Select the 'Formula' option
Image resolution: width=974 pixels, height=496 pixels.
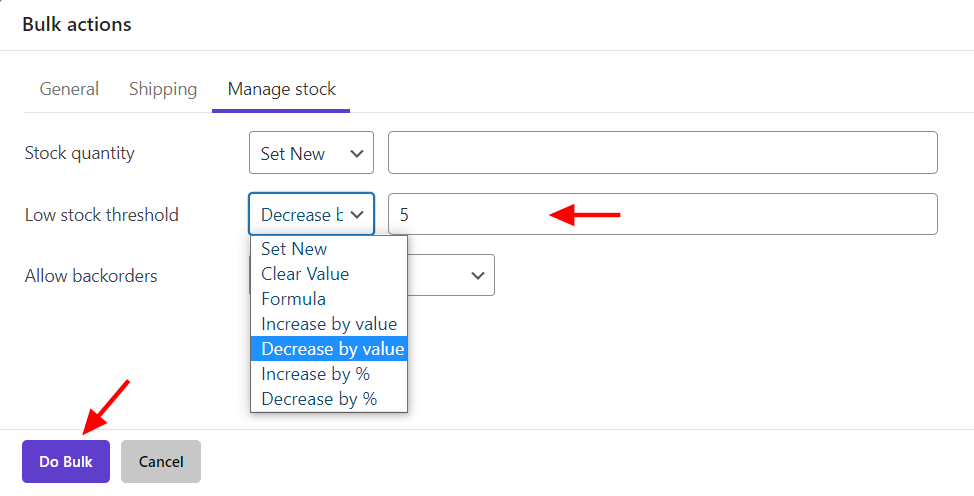(293, 299)
